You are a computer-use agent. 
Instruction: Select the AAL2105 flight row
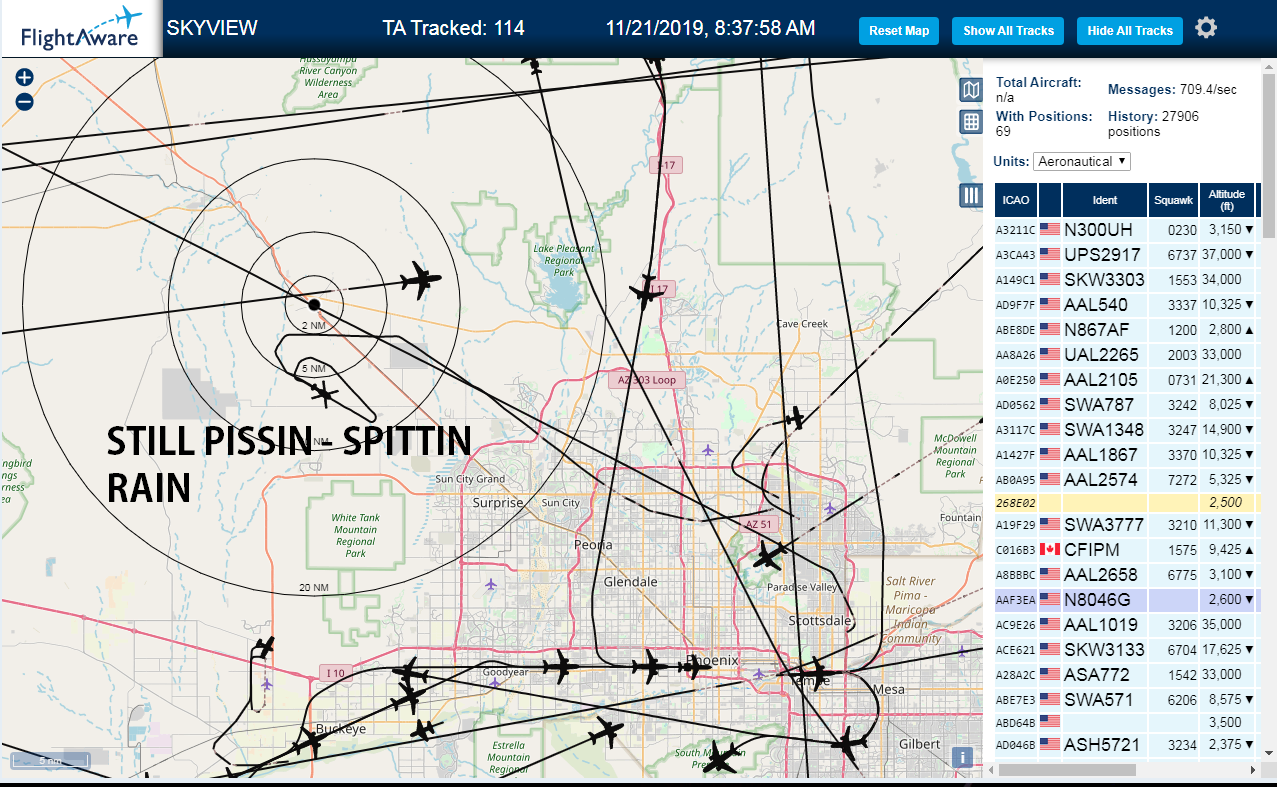tap(1127, 379)
